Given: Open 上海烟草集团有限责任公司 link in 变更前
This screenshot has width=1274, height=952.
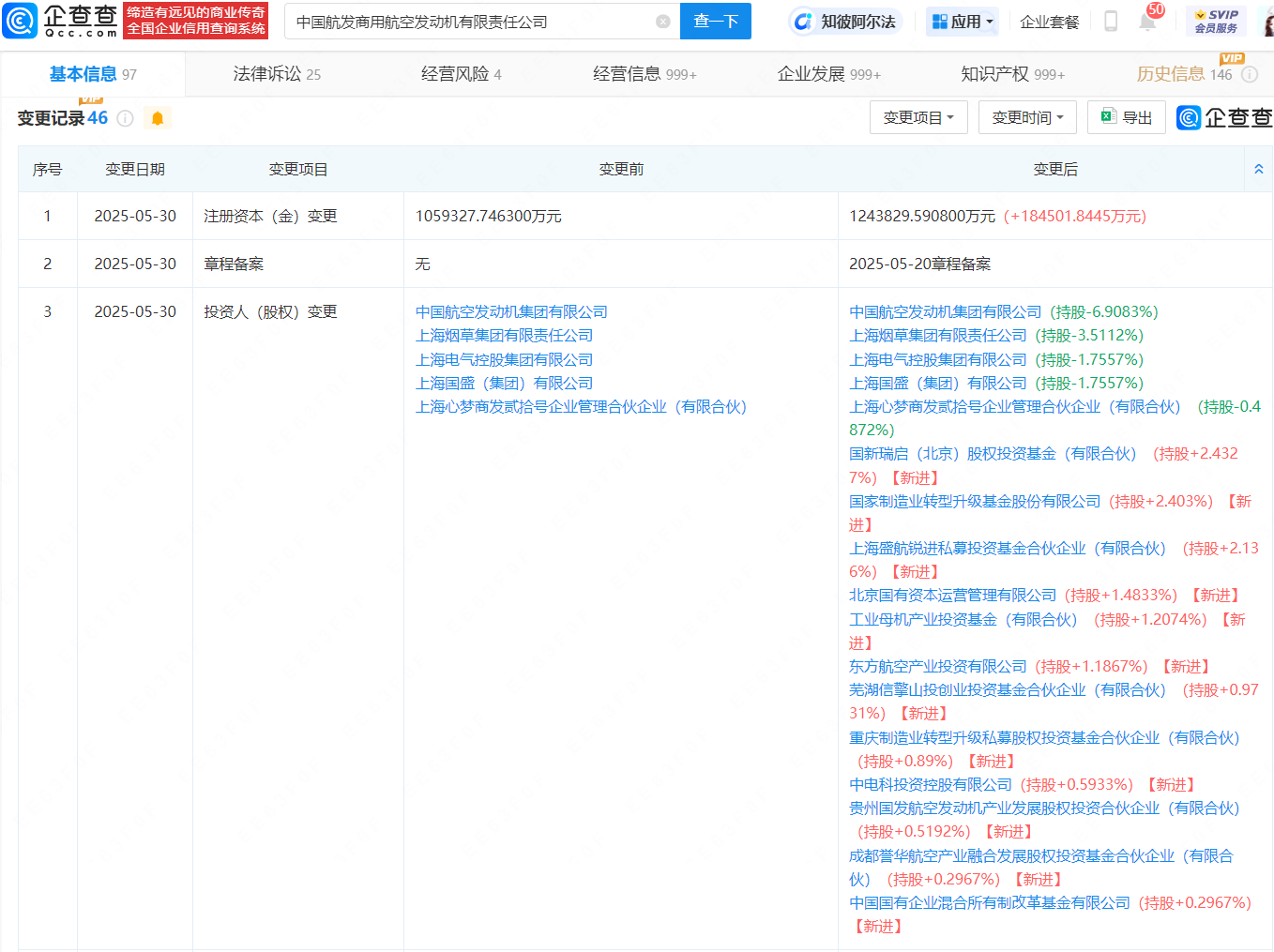Looking at the screenshot, I should 504,336.
